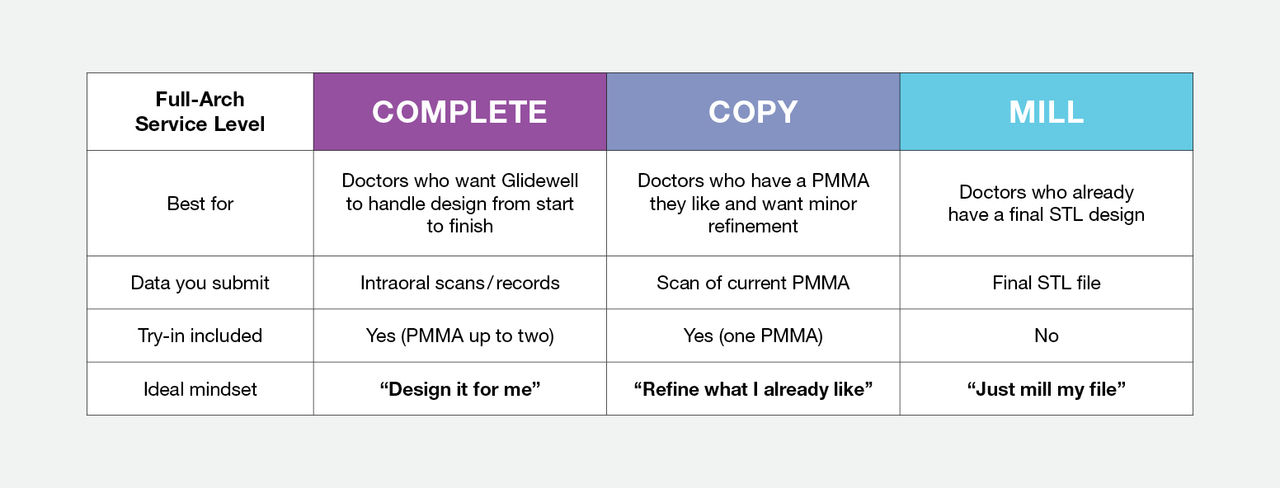This screenshot has width=1280, height=488.
Task: Select "Refine what I already like" text
Action: click(x=753, y=389)
